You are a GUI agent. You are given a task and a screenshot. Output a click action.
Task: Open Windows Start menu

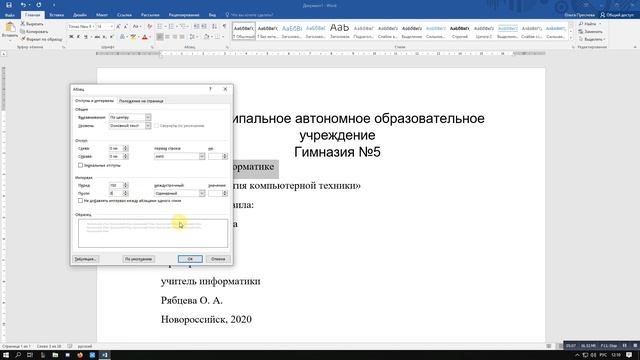coord(6,355)
